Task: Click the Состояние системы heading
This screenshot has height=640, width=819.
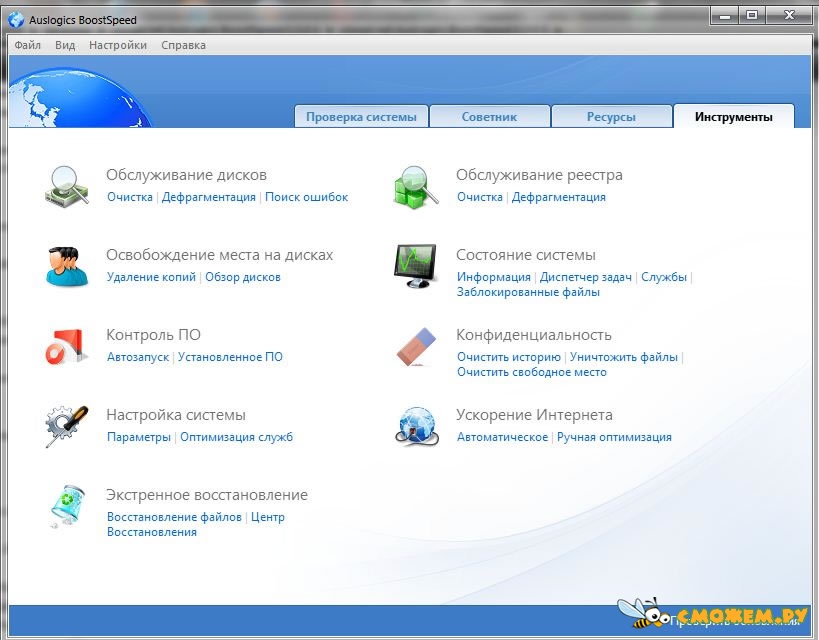Action: point(526,254)
